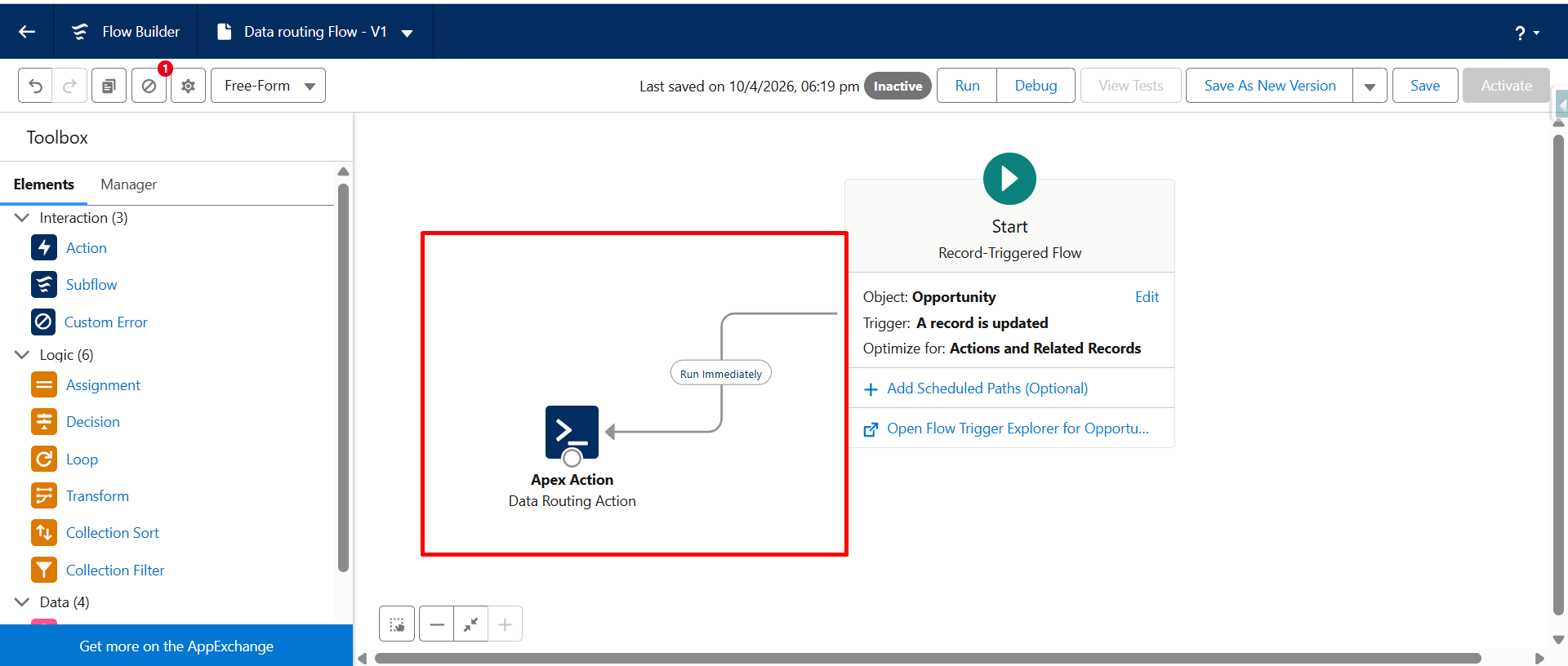Click the Action element icon
This screenshot has height=666, width=1568.
point(44,247)
